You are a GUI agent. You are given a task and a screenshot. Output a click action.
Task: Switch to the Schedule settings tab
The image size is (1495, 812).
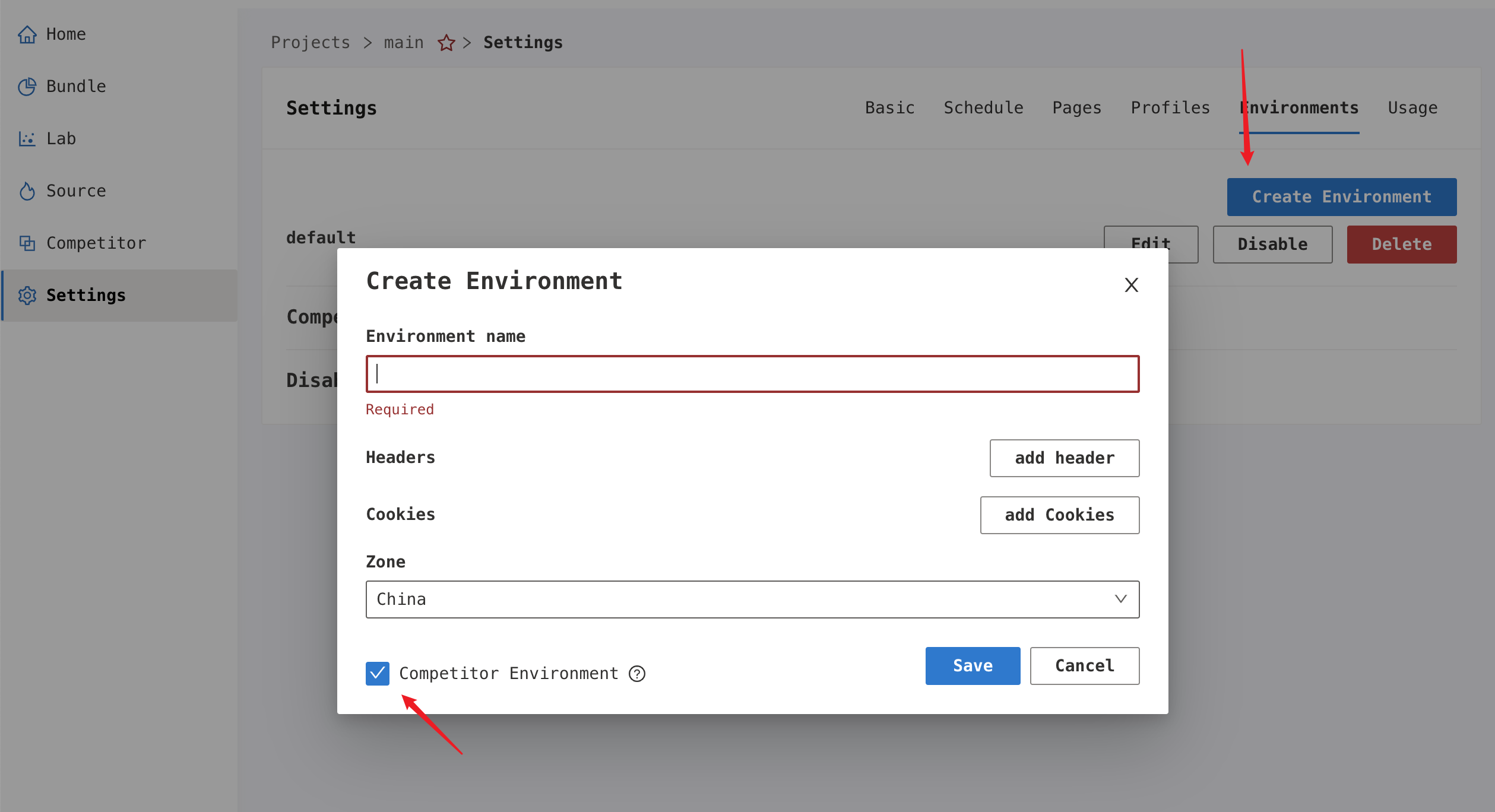983,108
